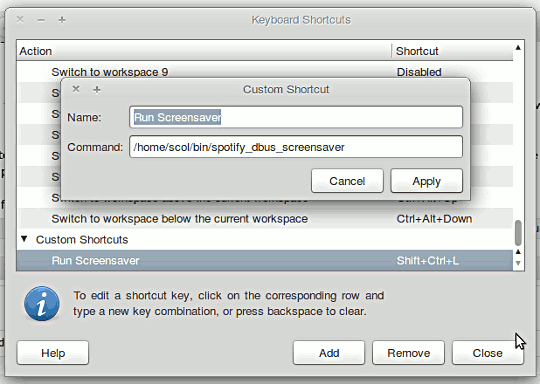Sort by the Action column header
The width and height of the screenshot is (540, 384).
pos(204,51)
